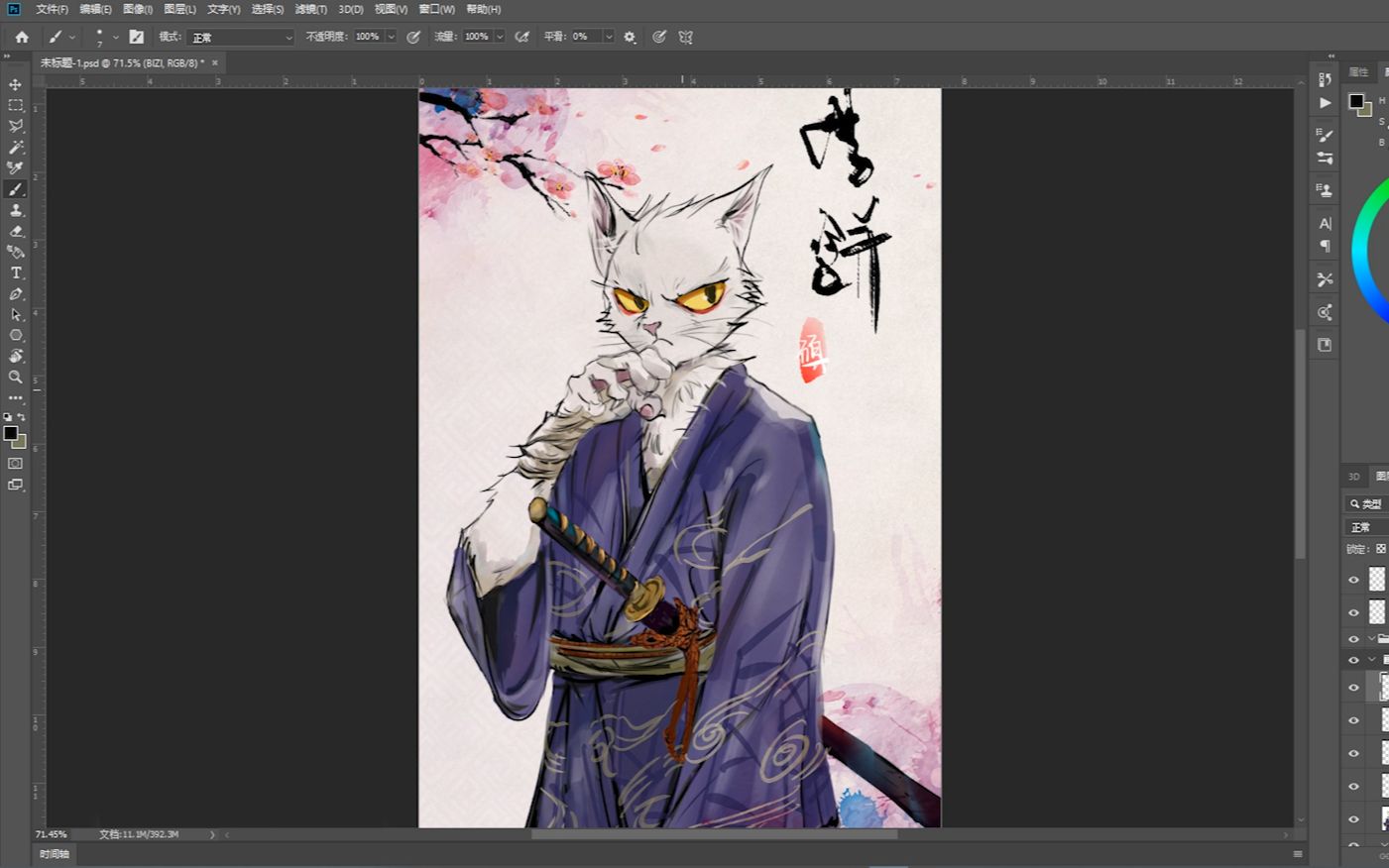Open the 文件(F) menu
This screenshot has height=868, width=1389.
[x=52, y=9]
